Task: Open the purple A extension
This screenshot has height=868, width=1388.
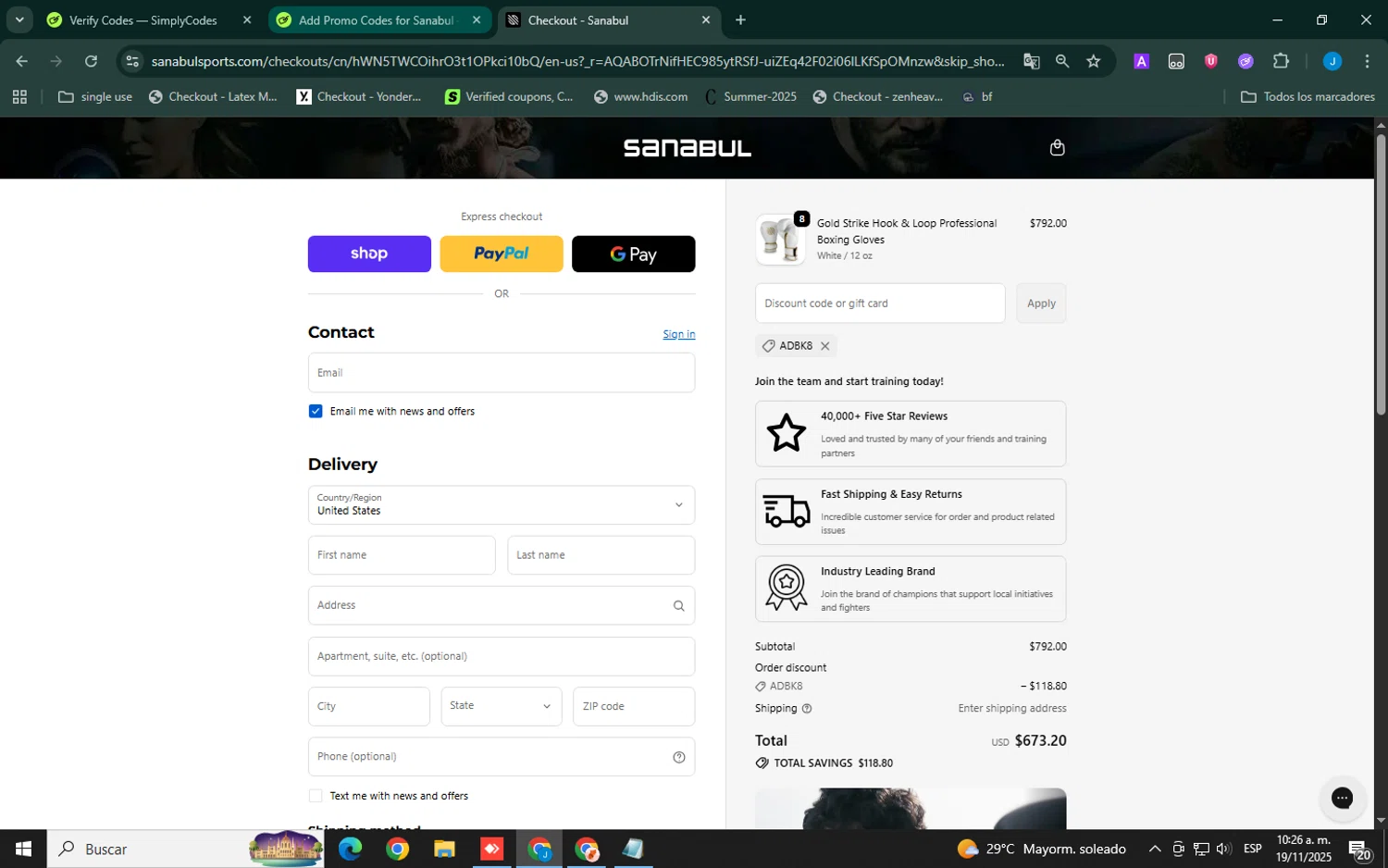Action: coord(1141,61)
